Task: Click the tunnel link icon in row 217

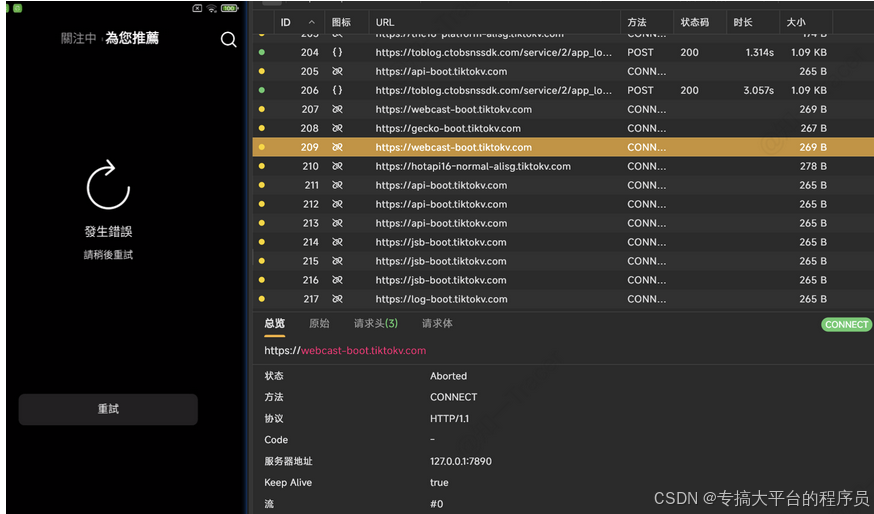Action: tap(337, 299)
